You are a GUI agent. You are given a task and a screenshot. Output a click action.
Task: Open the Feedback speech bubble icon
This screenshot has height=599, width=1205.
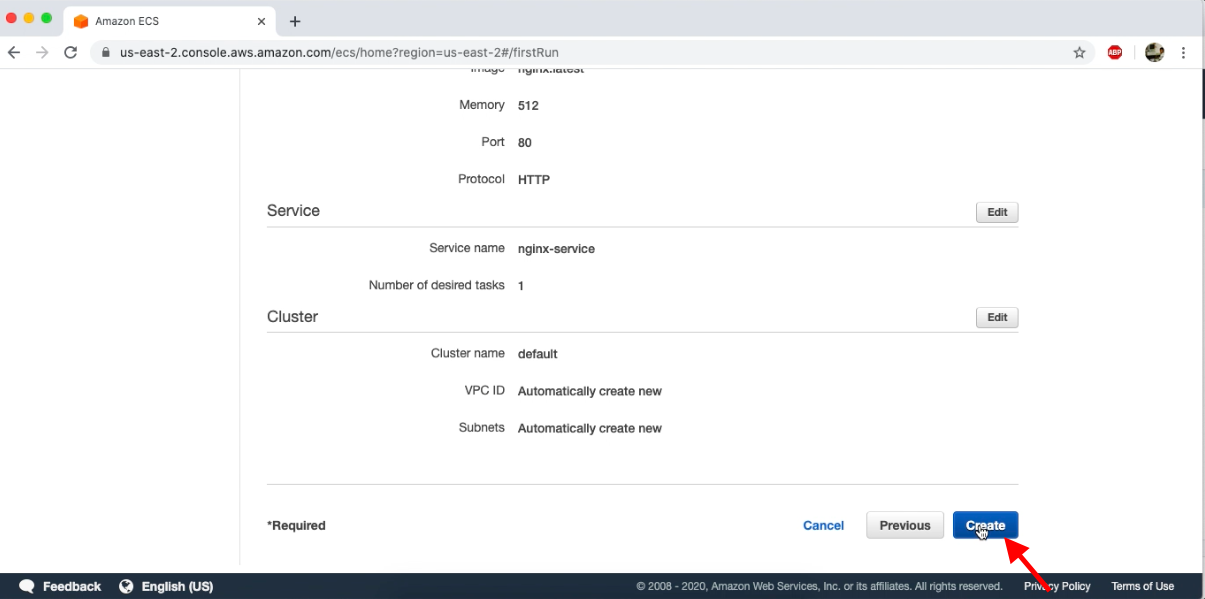(26, 586)
